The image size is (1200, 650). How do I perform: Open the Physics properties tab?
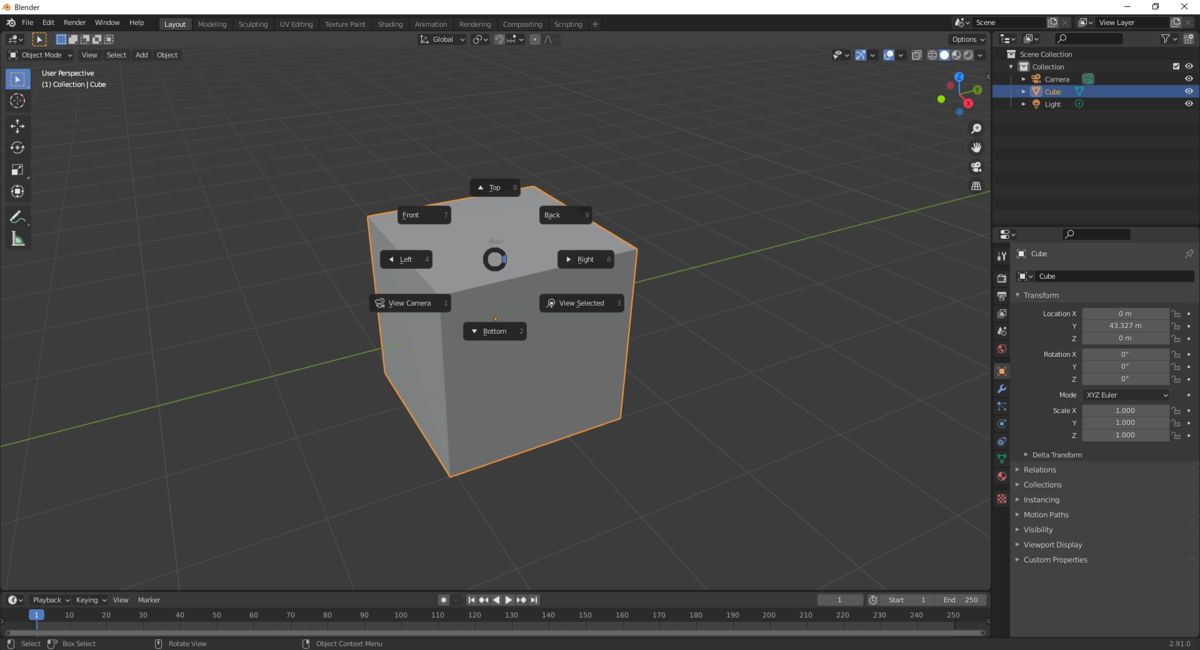[1002, 424]
